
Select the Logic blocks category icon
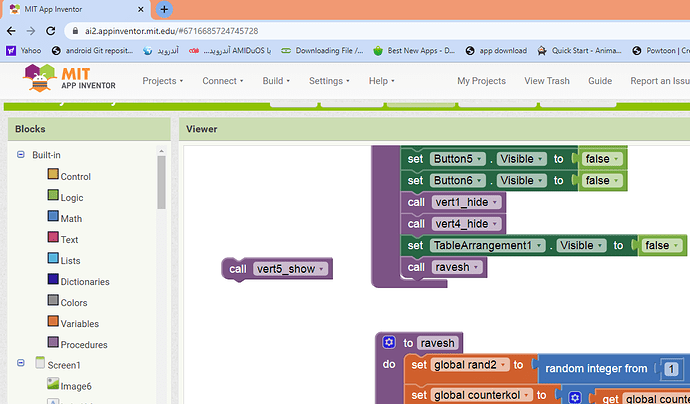[53, 197]
